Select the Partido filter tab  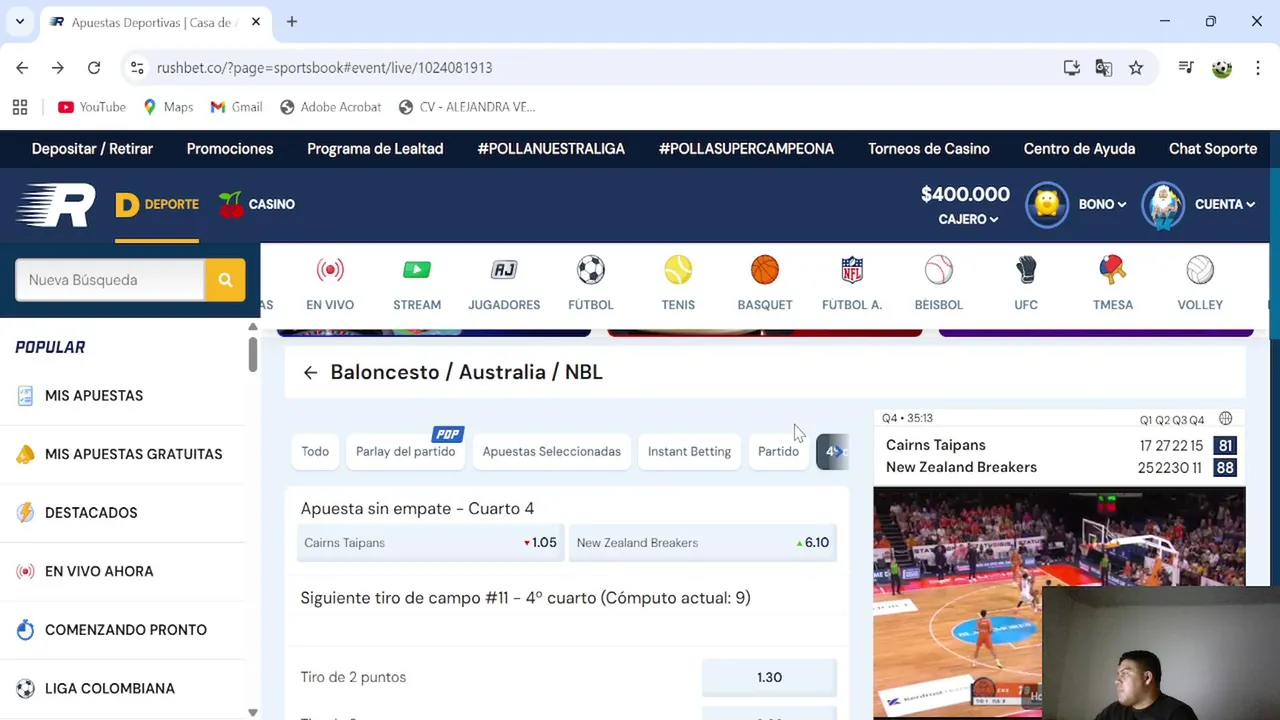[778, 452]
